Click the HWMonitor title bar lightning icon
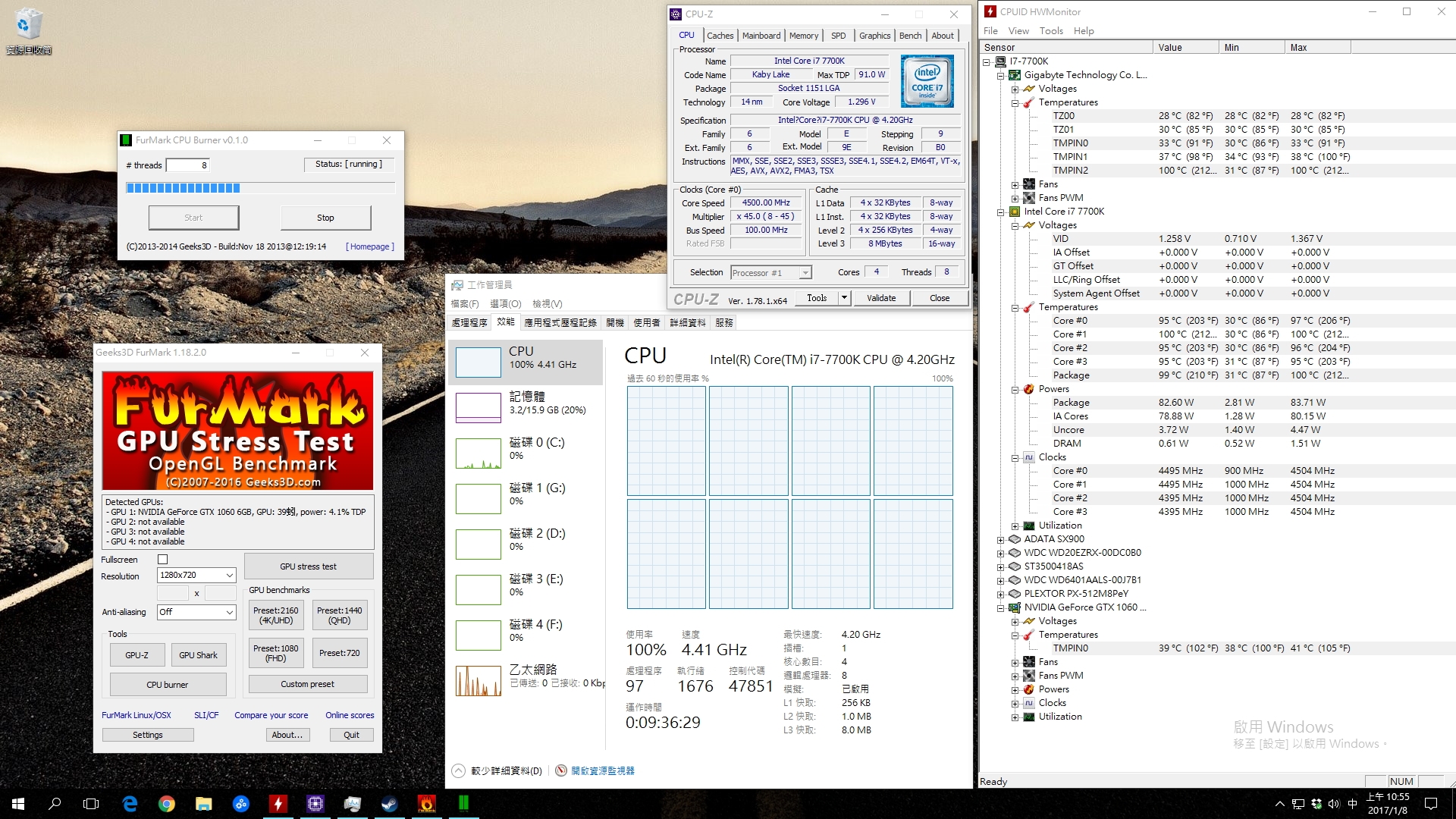The height and width of the screenshot is (819, 1456). (990, 11)
